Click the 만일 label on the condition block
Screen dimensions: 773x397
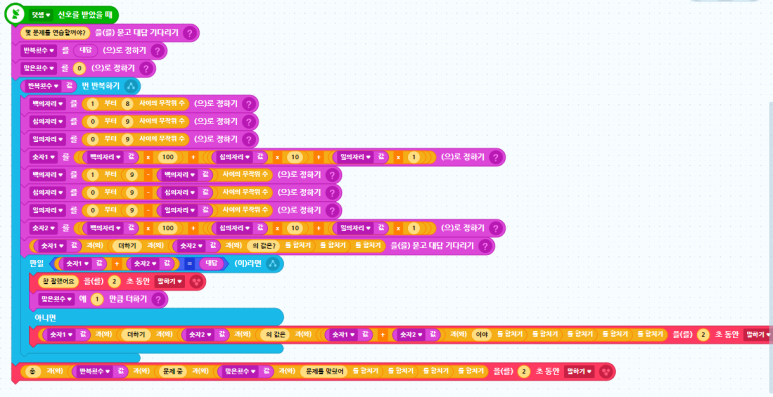click(36, 264)
